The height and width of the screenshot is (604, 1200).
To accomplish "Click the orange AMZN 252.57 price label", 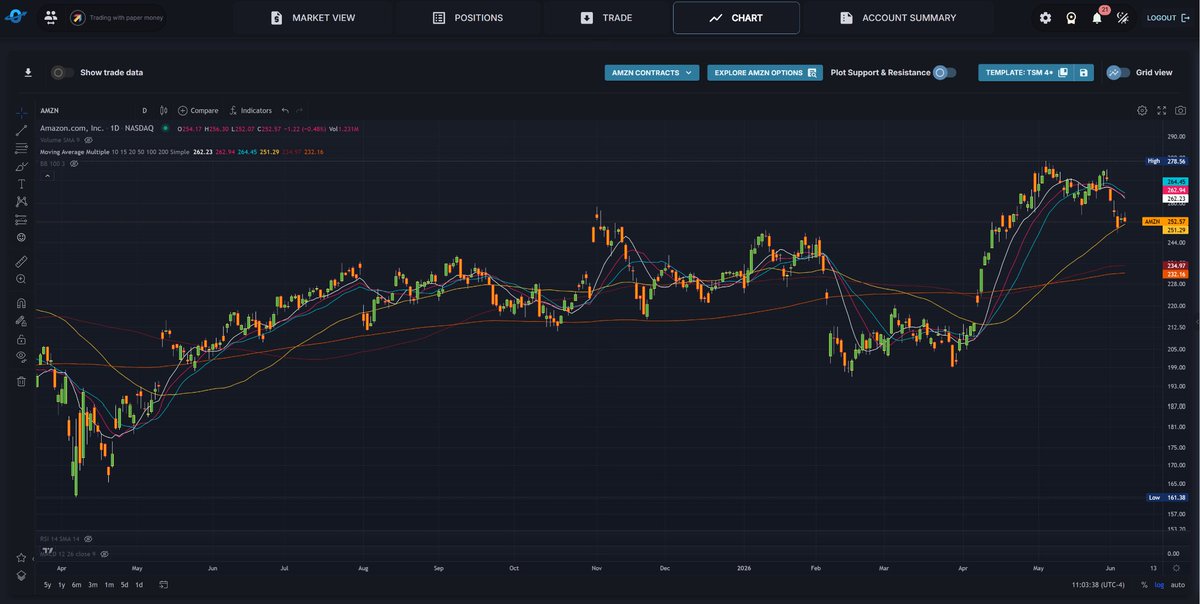I will (1165, 221).
